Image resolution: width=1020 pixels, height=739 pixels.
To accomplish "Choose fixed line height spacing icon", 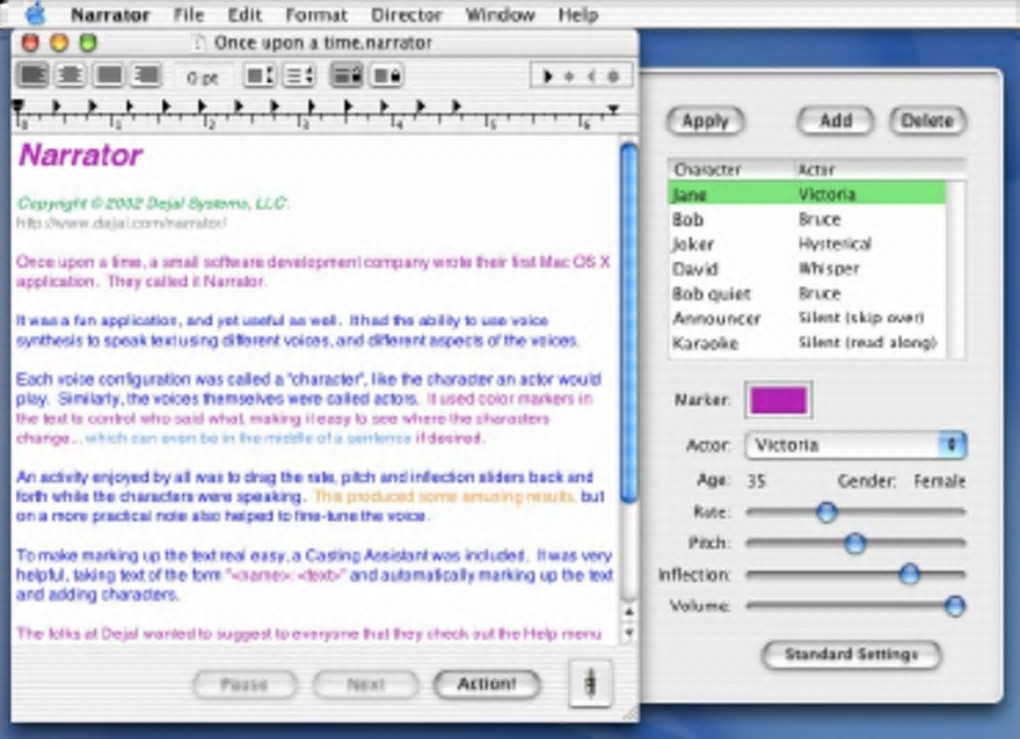I will point(259,75).
